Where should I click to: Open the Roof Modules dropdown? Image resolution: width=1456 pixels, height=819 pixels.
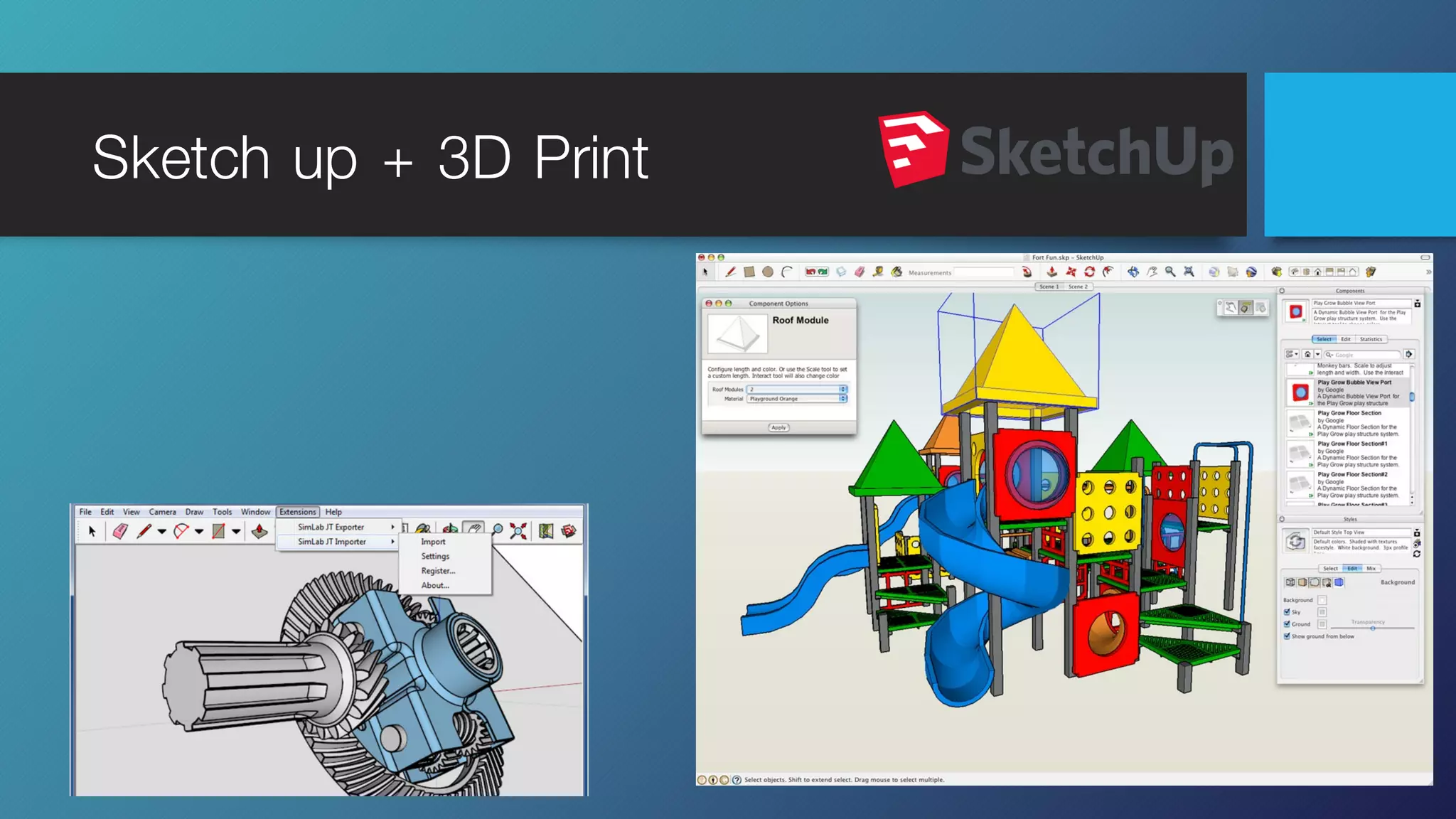(797, 390)
